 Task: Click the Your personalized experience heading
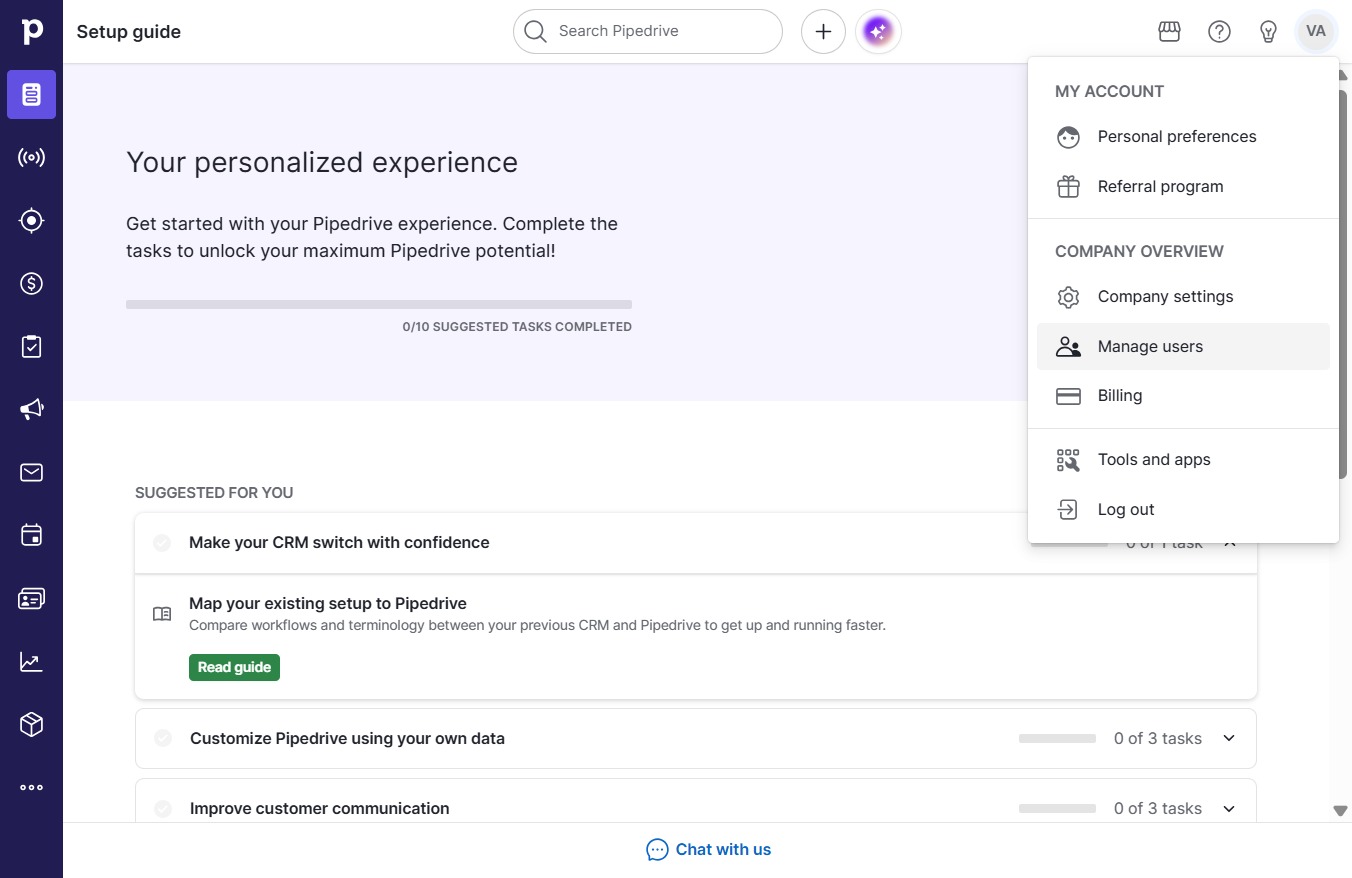(x=322, y=162)
